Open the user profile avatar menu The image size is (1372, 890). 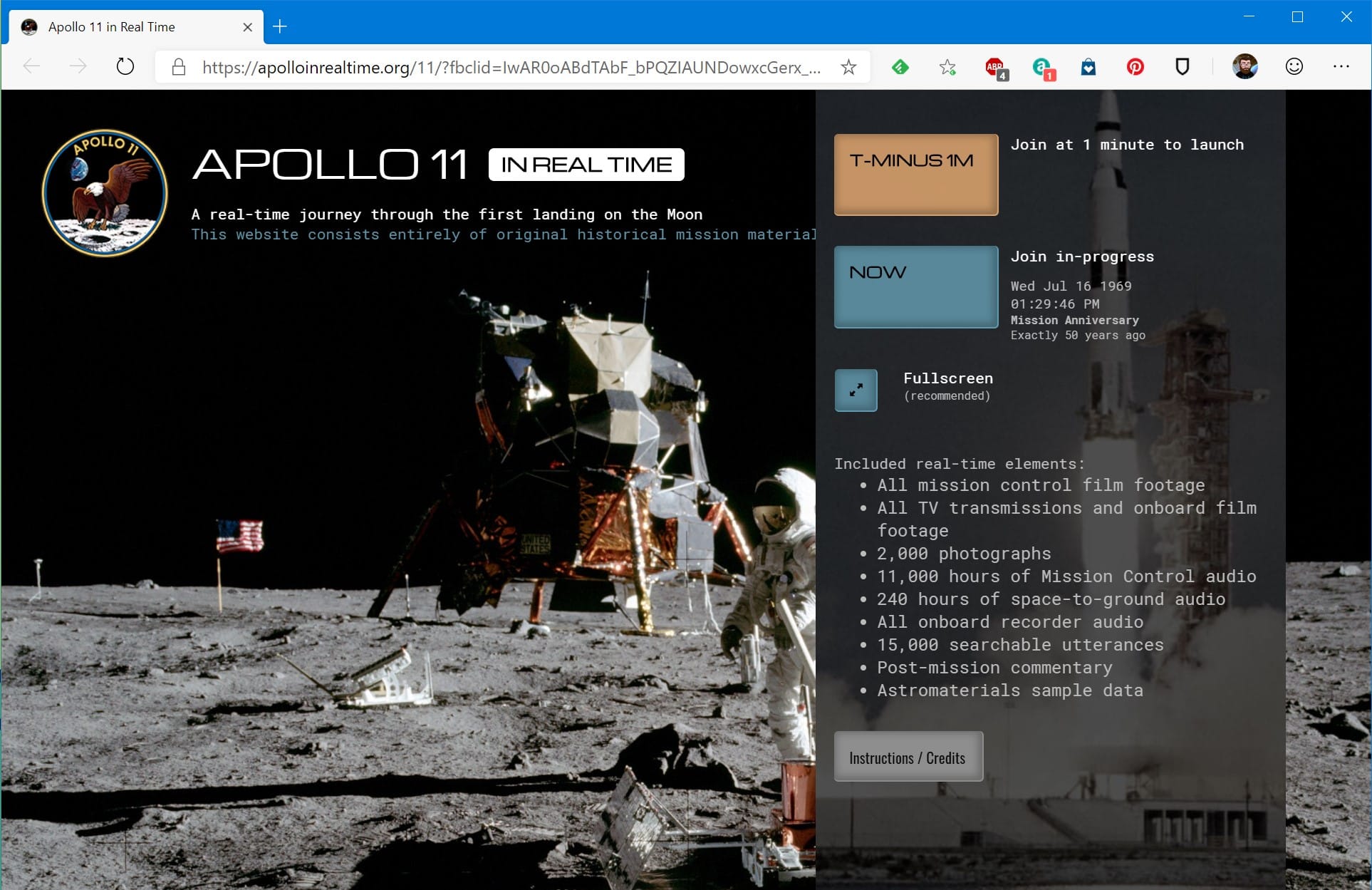coord(1245,66)
